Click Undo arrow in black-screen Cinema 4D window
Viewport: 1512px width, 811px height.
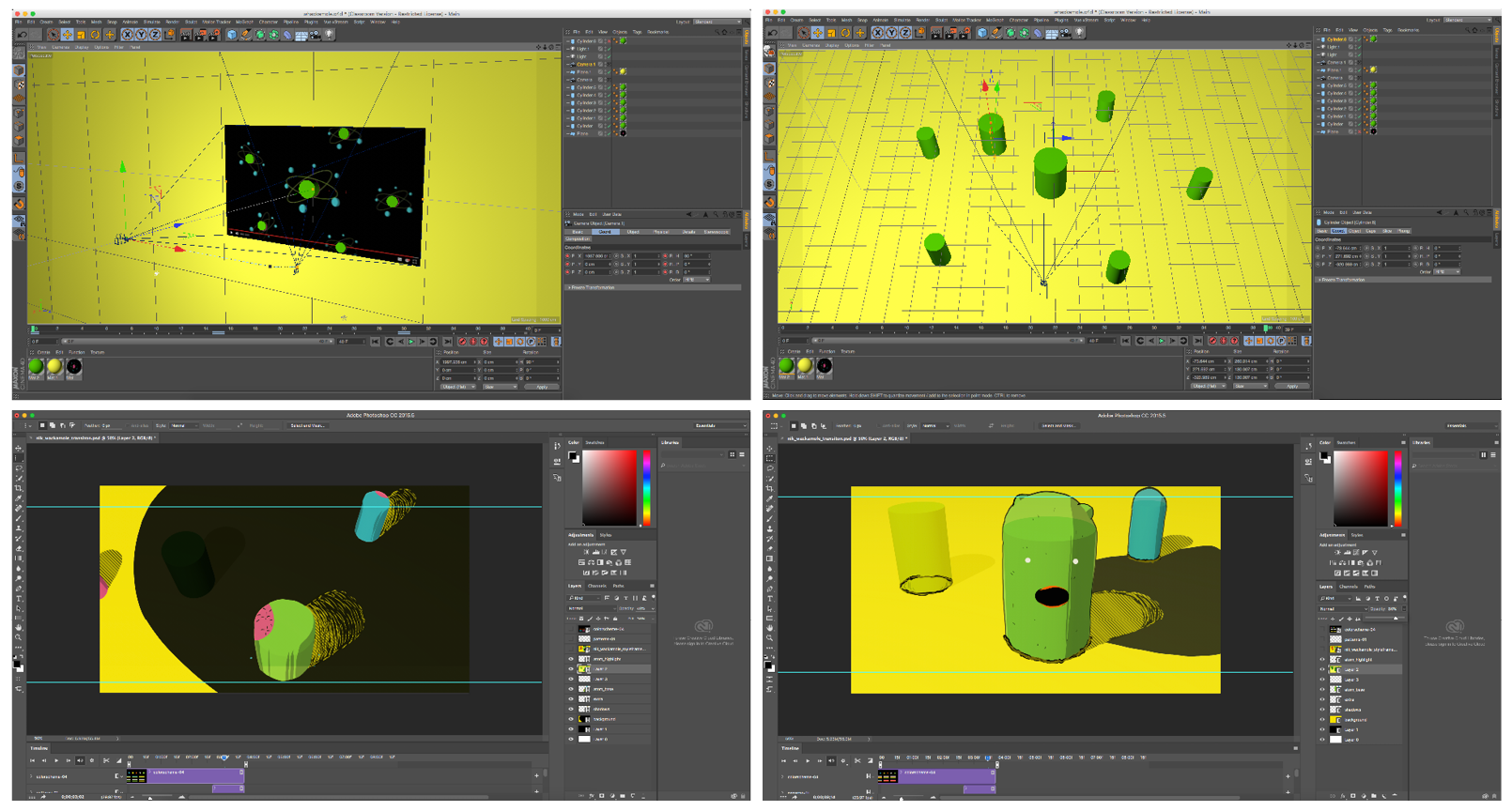coord(22,35)
